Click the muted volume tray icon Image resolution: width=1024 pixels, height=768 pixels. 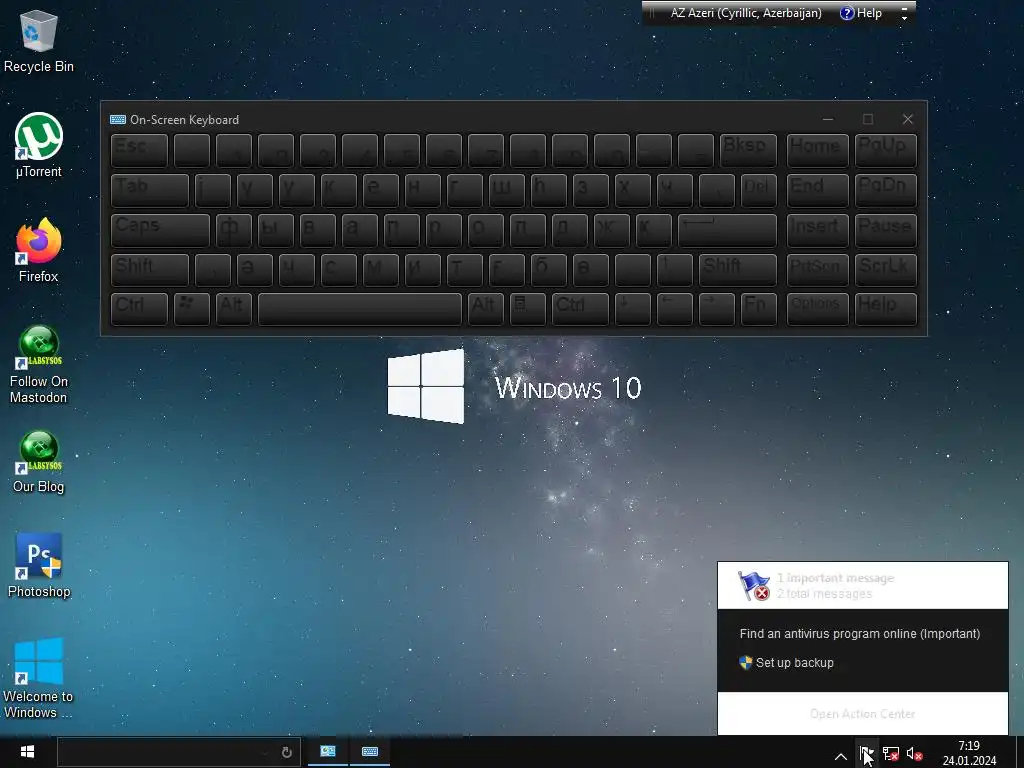pos(914,754)
